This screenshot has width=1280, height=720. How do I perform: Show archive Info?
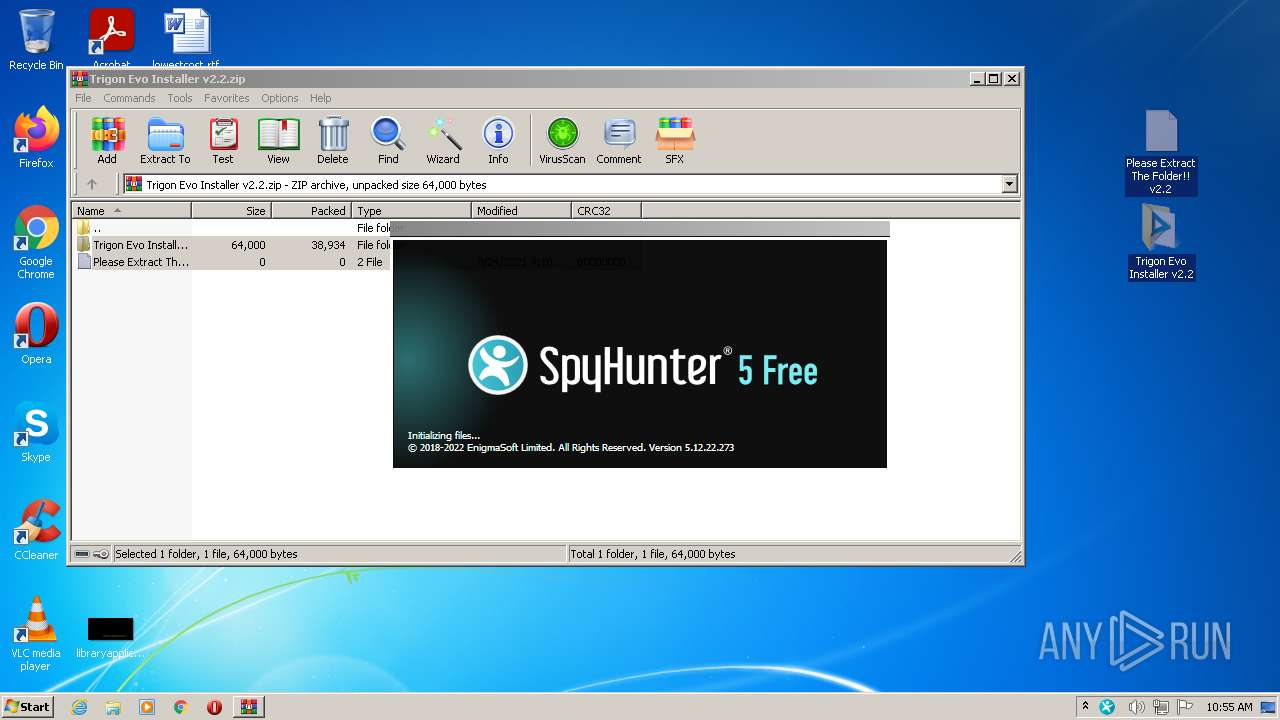[x=498, y=140]
